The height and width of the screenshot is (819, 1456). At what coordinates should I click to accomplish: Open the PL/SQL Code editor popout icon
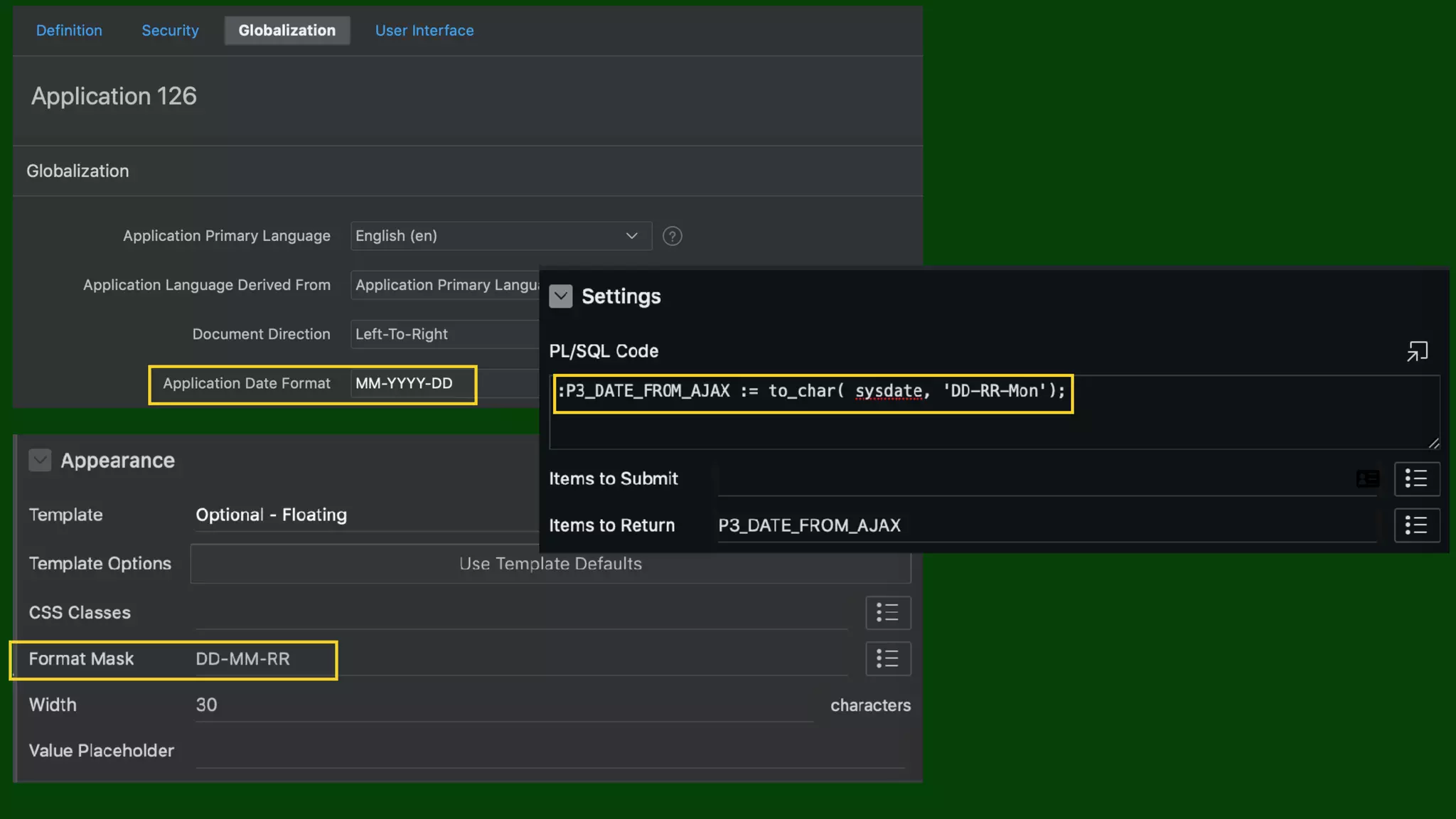[1416, 351]
